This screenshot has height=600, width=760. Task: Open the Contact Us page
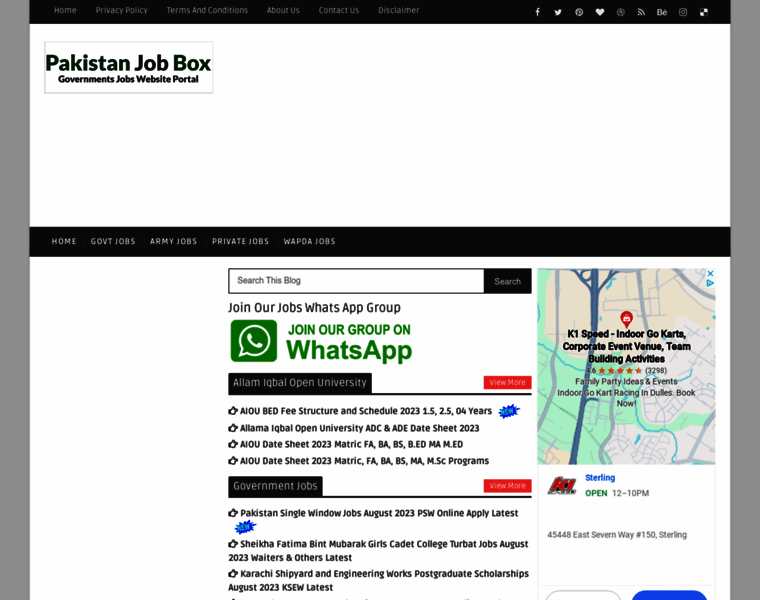[x=339, y=10]
